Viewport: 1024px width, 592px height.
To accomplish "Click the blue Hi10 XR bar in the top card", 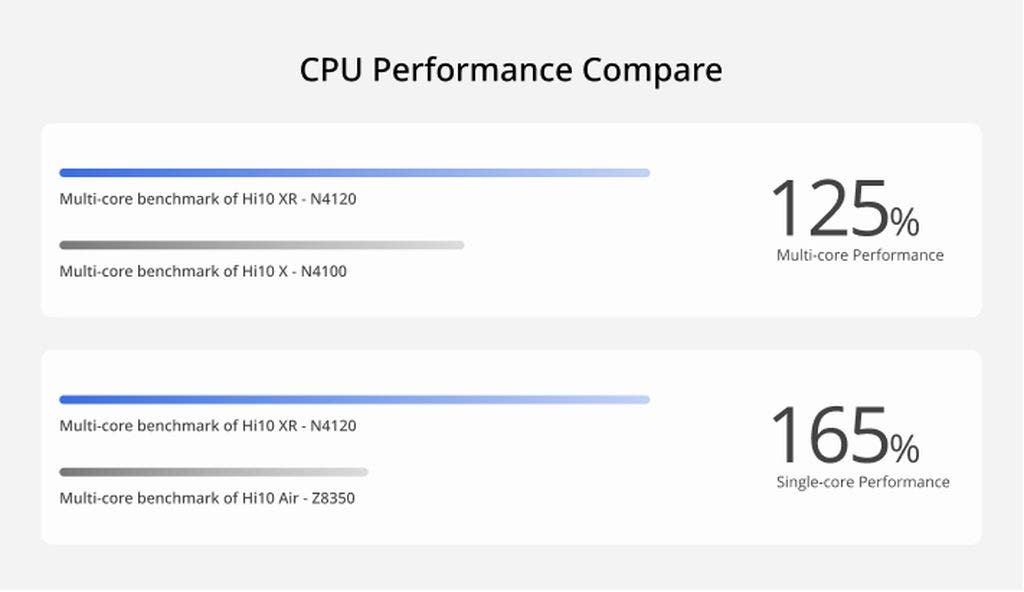I will point(354,173).
